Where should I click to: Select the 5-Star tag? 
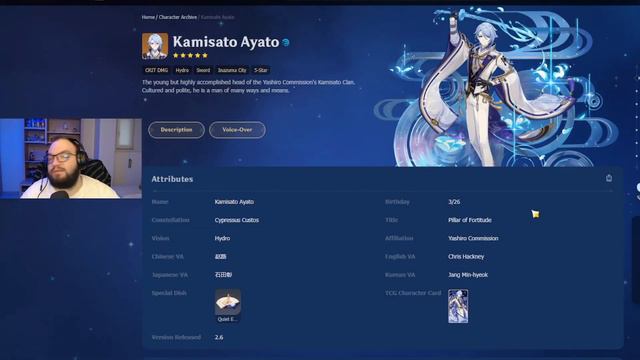click(261, 70)
